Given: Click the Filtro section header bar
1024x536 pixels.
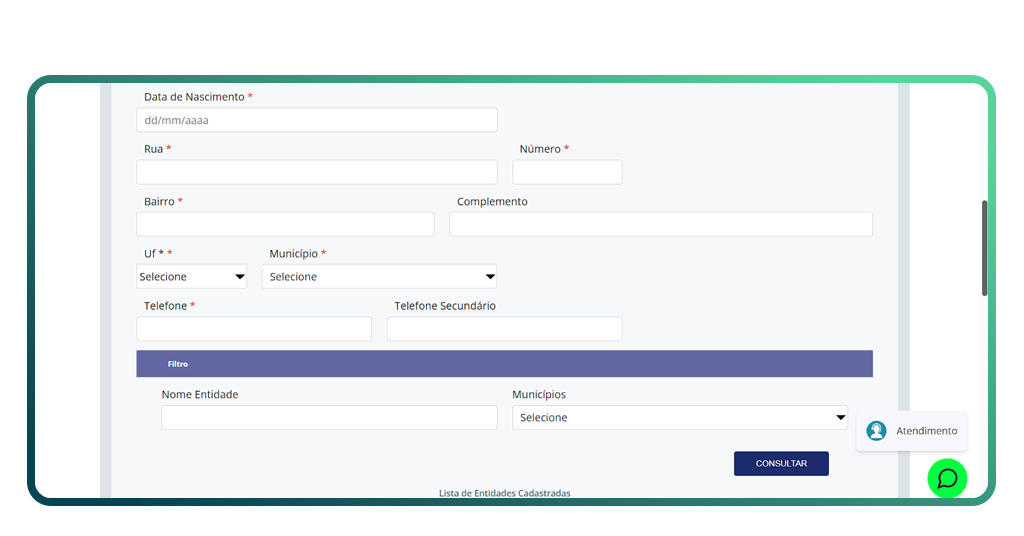Looking at the screenshot, I should pos(504,364).
